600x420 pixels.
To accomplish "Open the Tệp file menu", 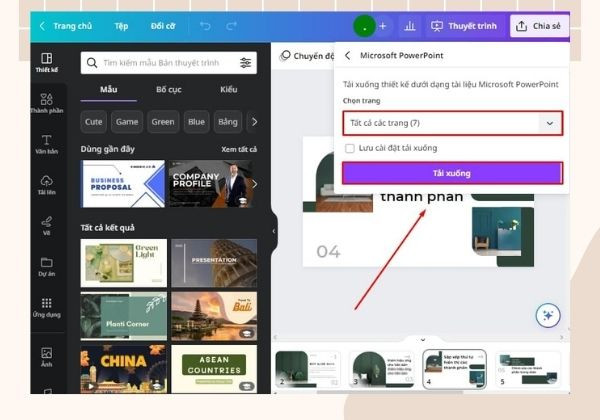I will pos(121,26).
